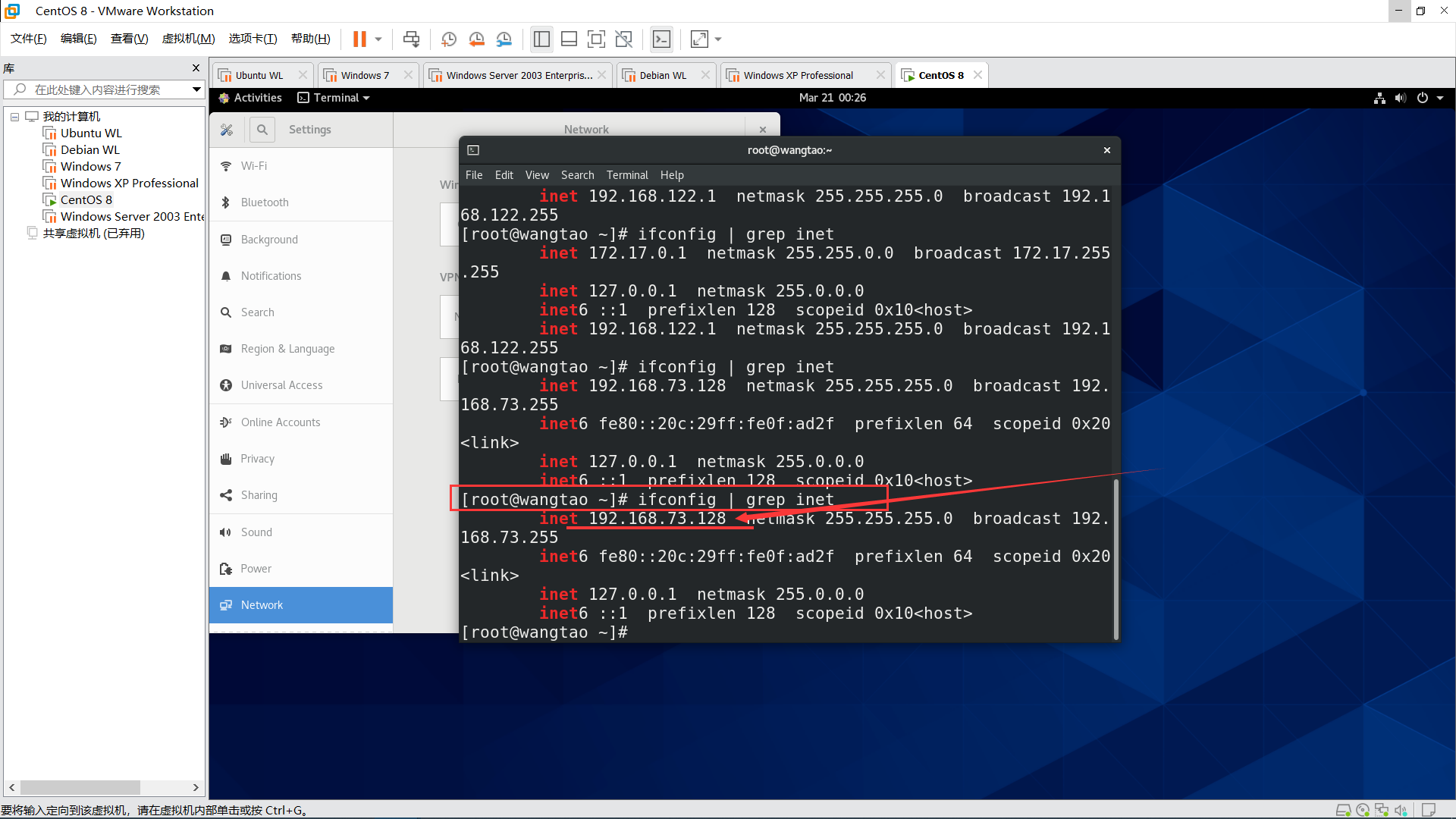Click the Settings search magnifier button
The height and width of the screenshot is (819, 1456).
[262, 130]
